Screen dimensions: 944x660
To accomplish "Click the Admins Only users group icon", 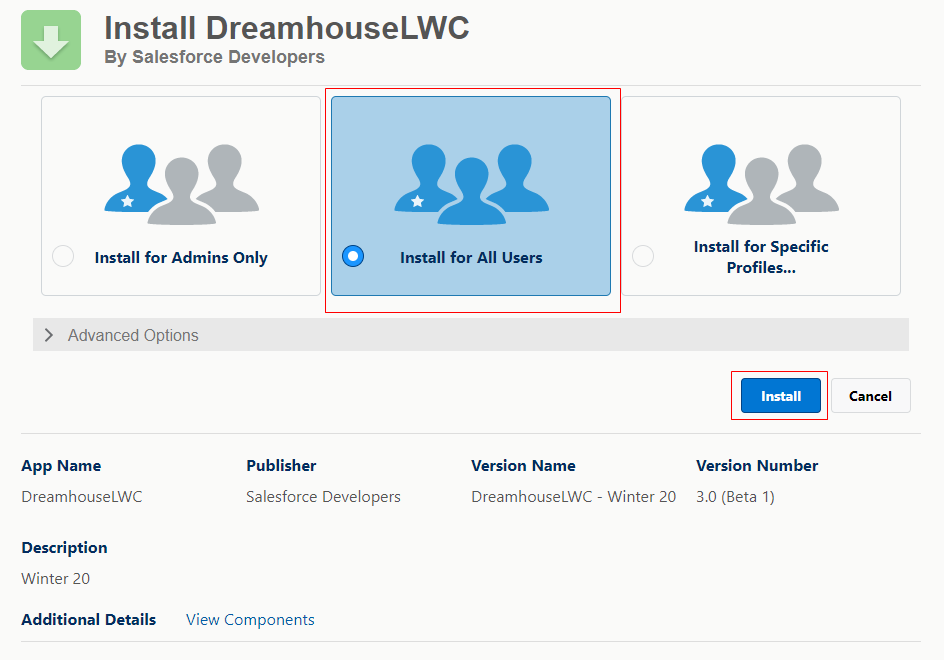I will (182, 184).
